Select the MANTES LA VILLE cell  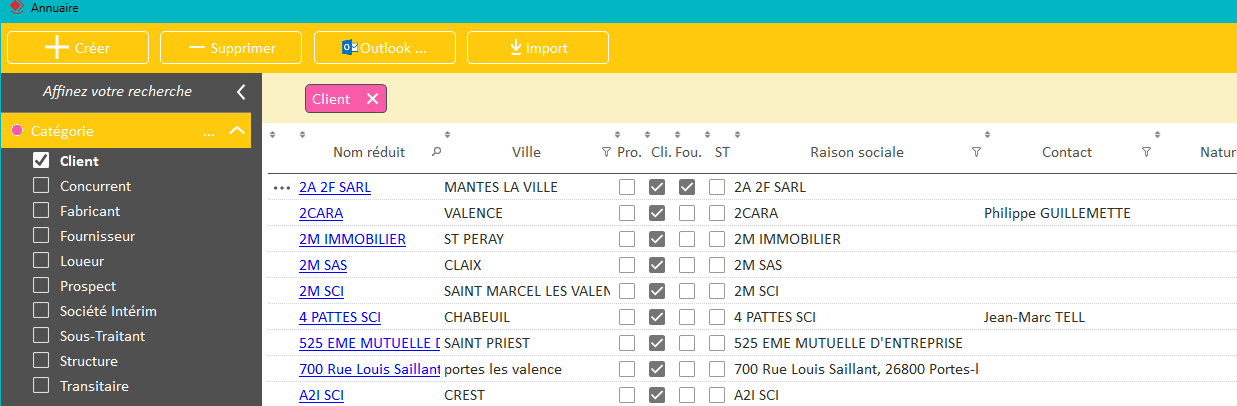(x=501, y=187)
